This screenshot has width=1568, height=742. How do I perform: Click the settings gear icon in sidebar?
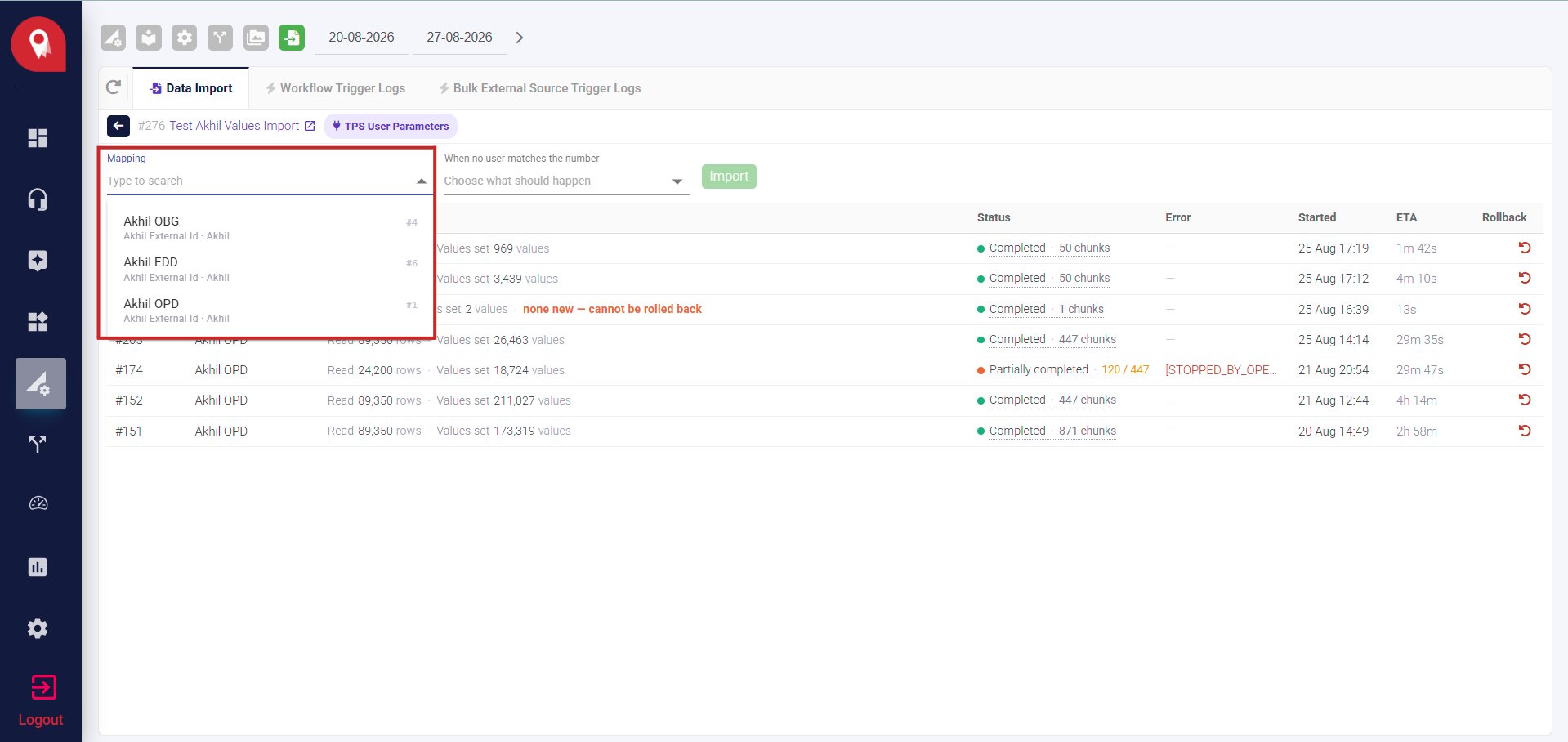[x=38, y=628]
